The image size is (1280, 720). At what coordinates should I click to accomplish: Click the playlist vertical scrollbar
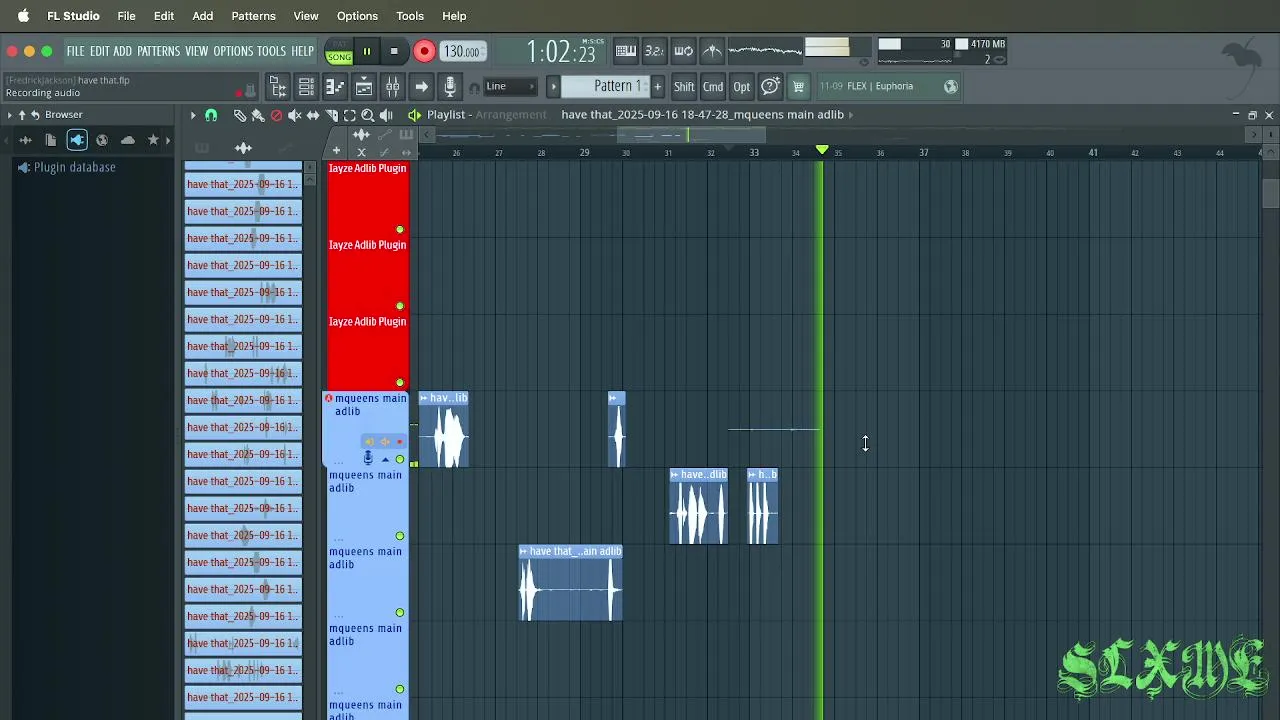pos(1270,193)
